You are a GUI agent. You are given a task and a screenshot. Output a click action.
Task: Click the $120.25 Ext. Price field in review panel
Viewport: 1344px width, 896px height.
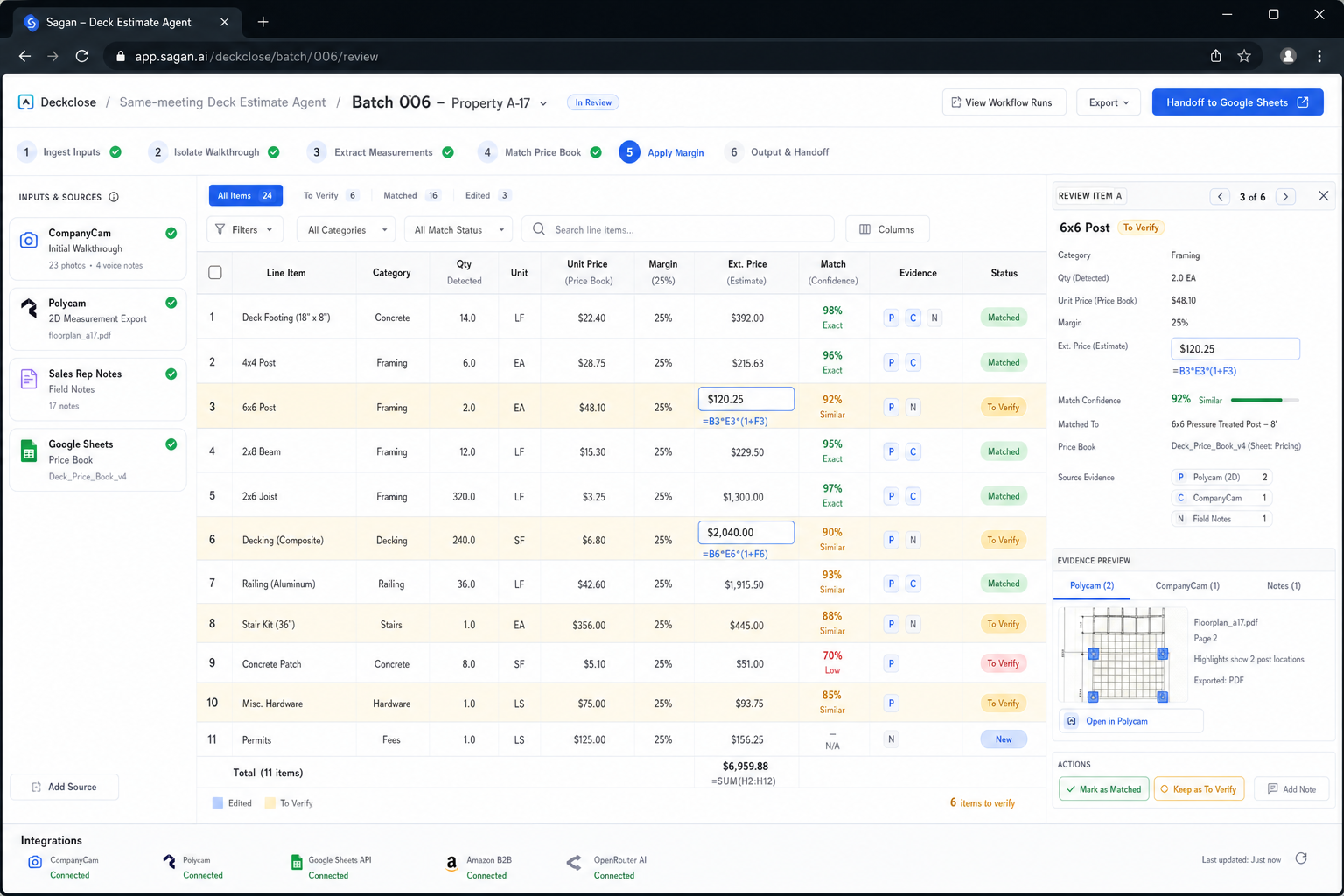point(1235,349)
